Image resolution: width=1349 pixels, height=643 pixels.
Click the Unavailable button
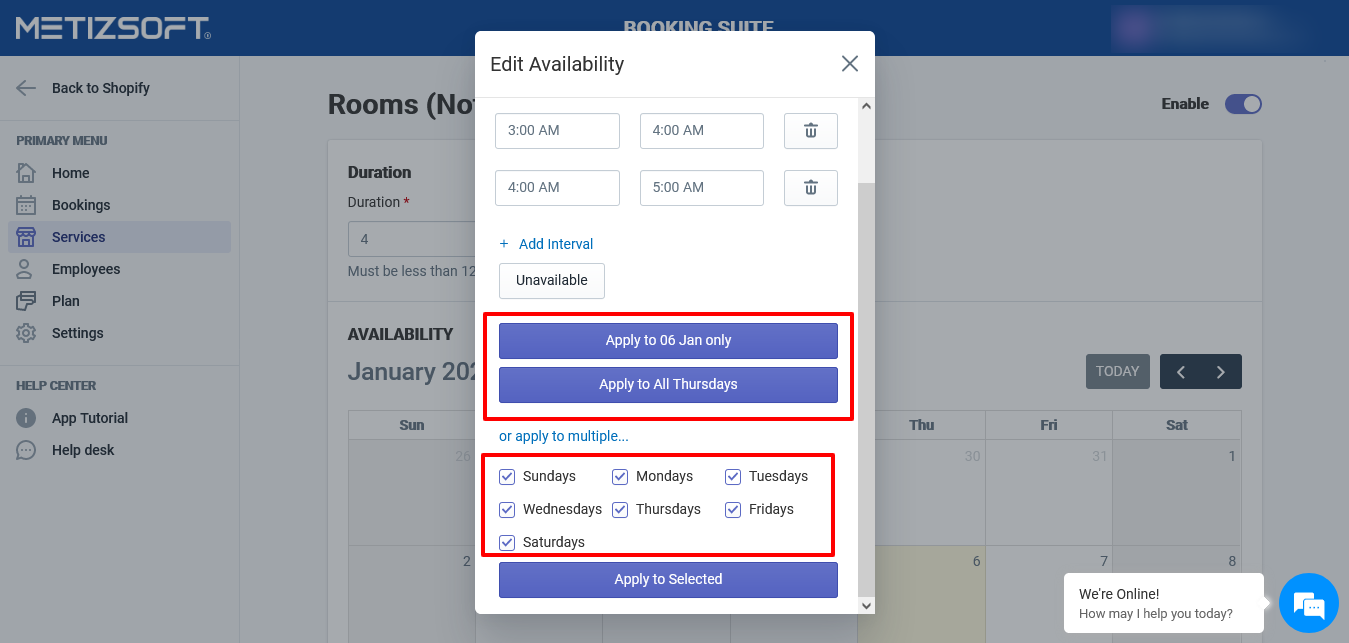pyautogui.click(x=552, y=281)
